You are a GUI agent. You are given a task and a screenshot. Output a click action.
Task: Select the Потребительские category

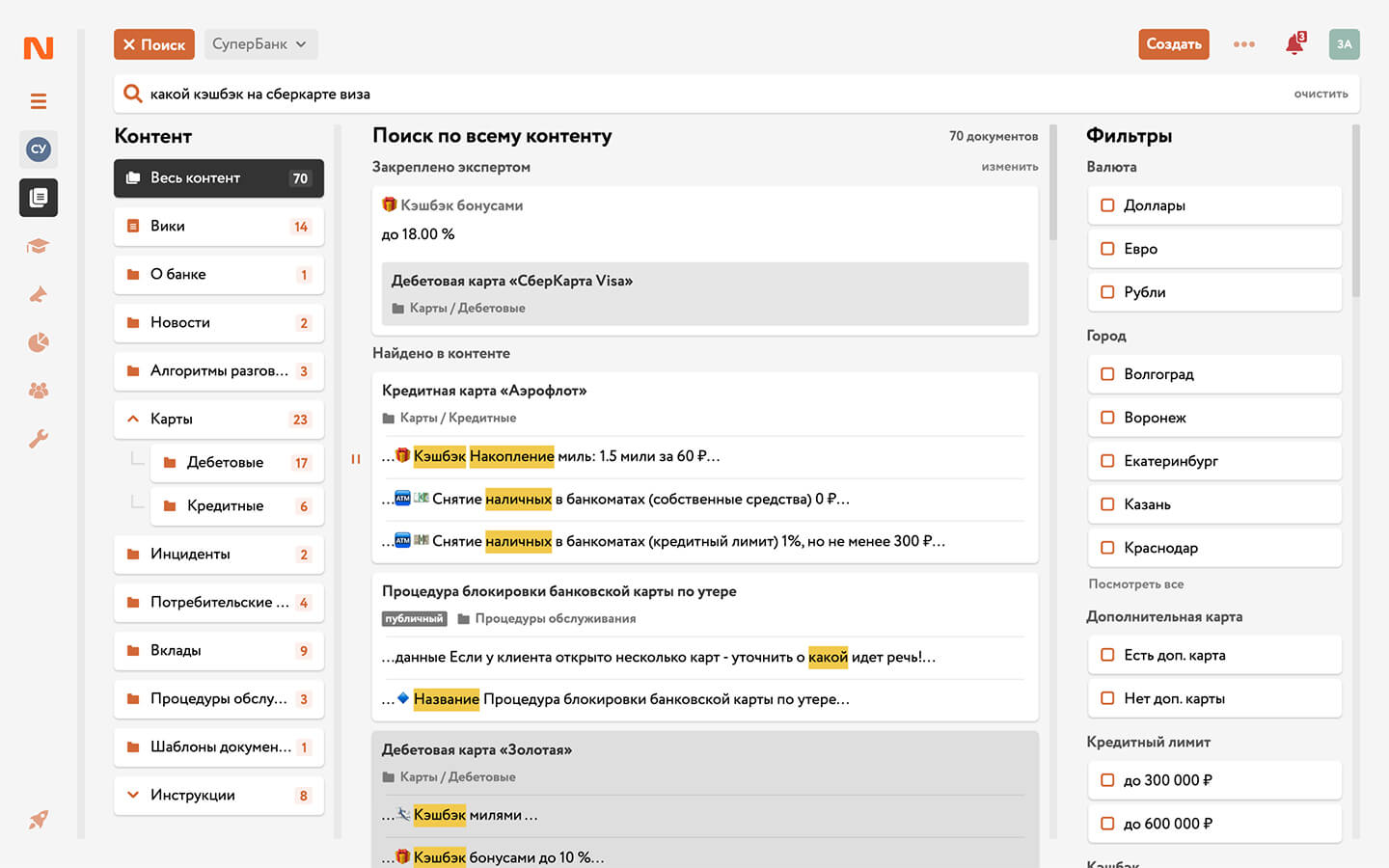pyautogui.click(x=219, y=603)
